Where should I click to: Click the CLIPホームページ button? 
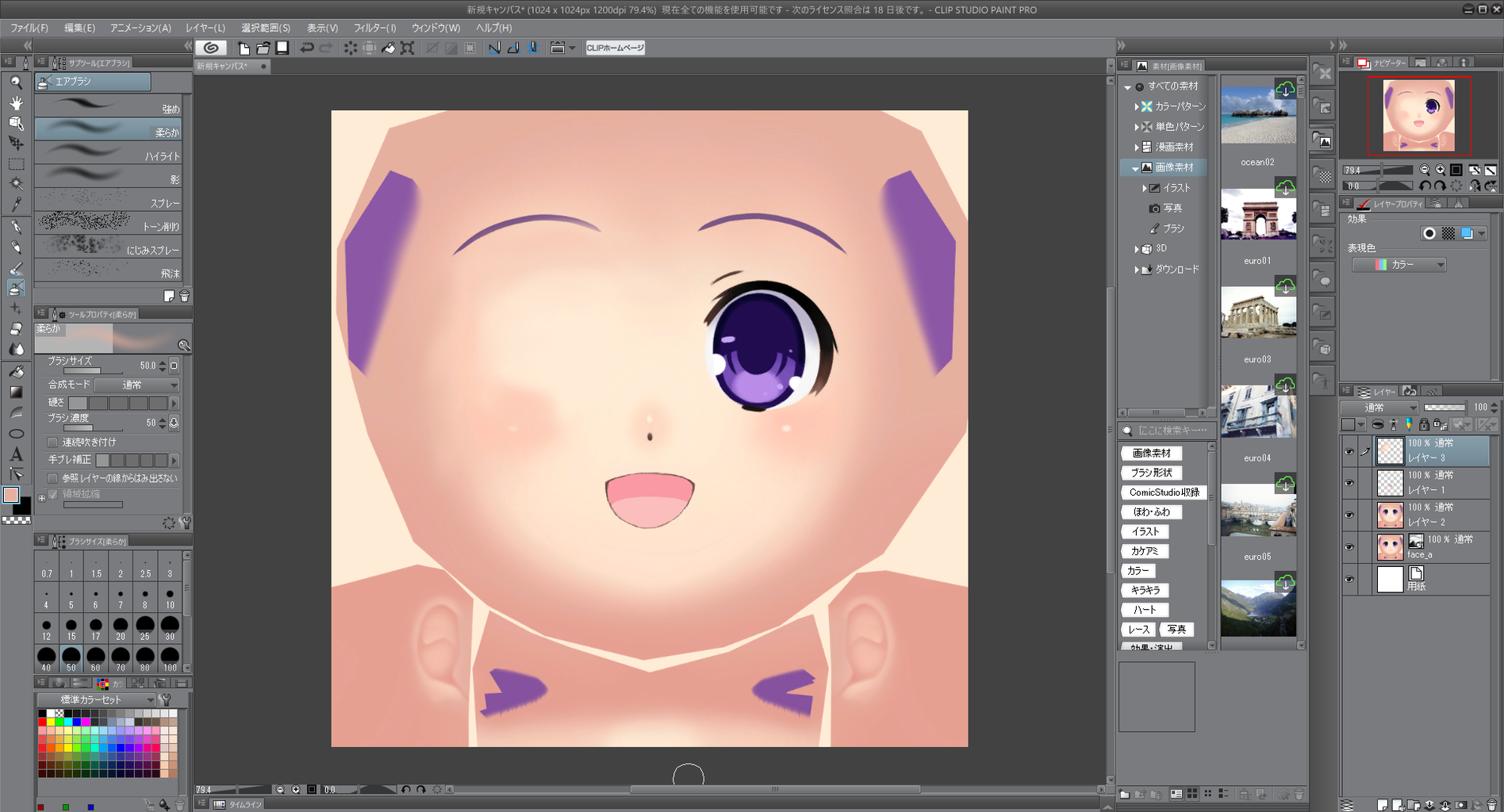pos(616,48)
